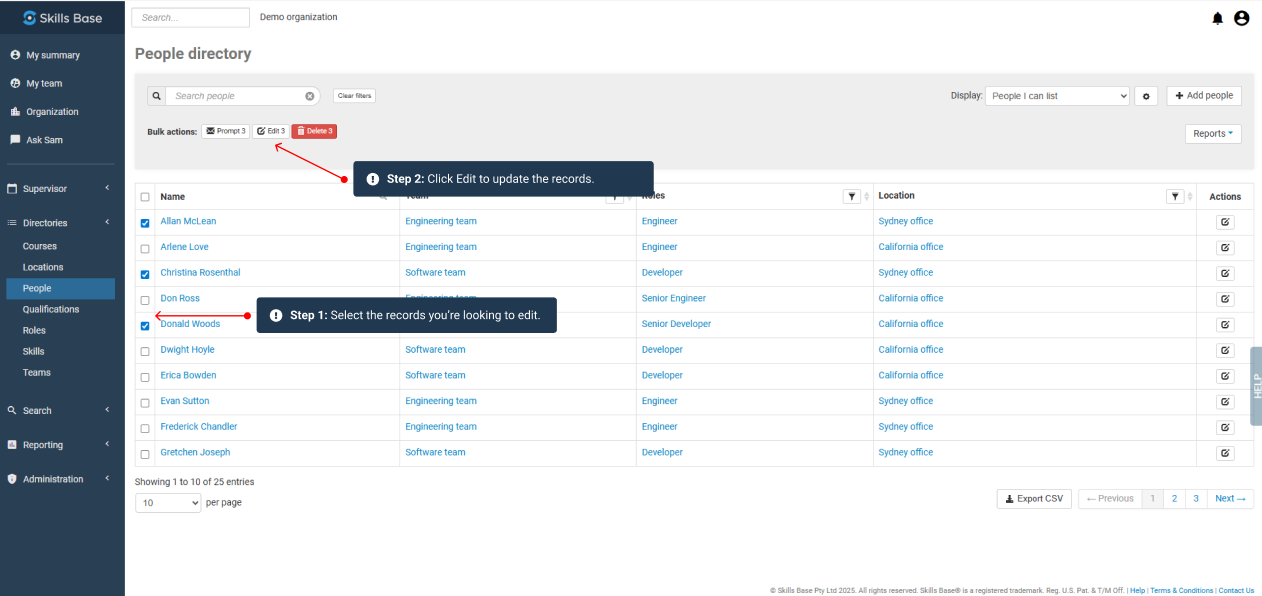Click the display settings gear icon
This screenshot has width=1262, height=596.
[1147, 96]
